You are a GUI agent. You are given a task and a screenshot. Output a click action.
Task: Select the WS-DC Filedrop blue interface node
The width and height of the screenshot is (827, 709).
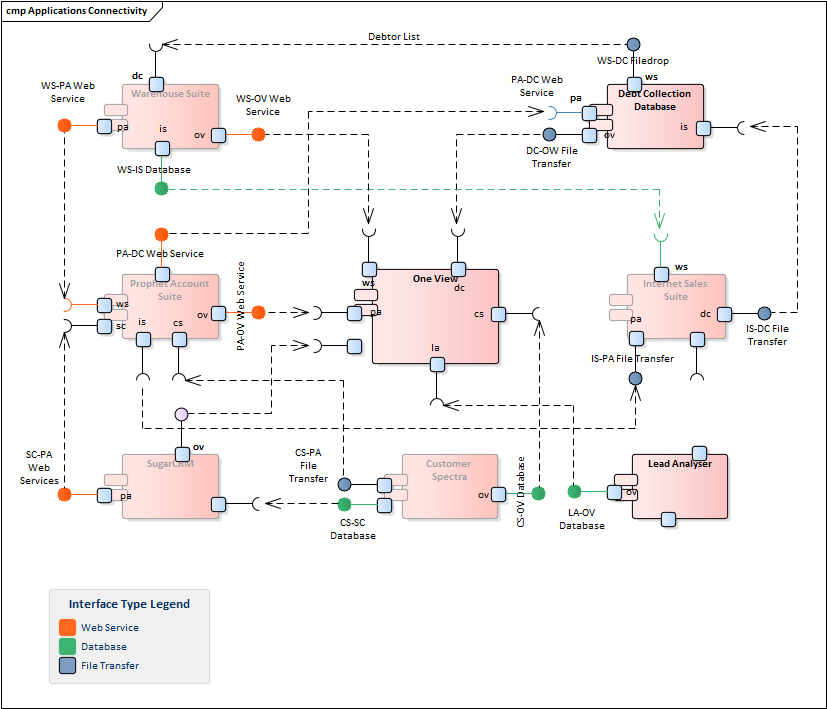(633, 45)
